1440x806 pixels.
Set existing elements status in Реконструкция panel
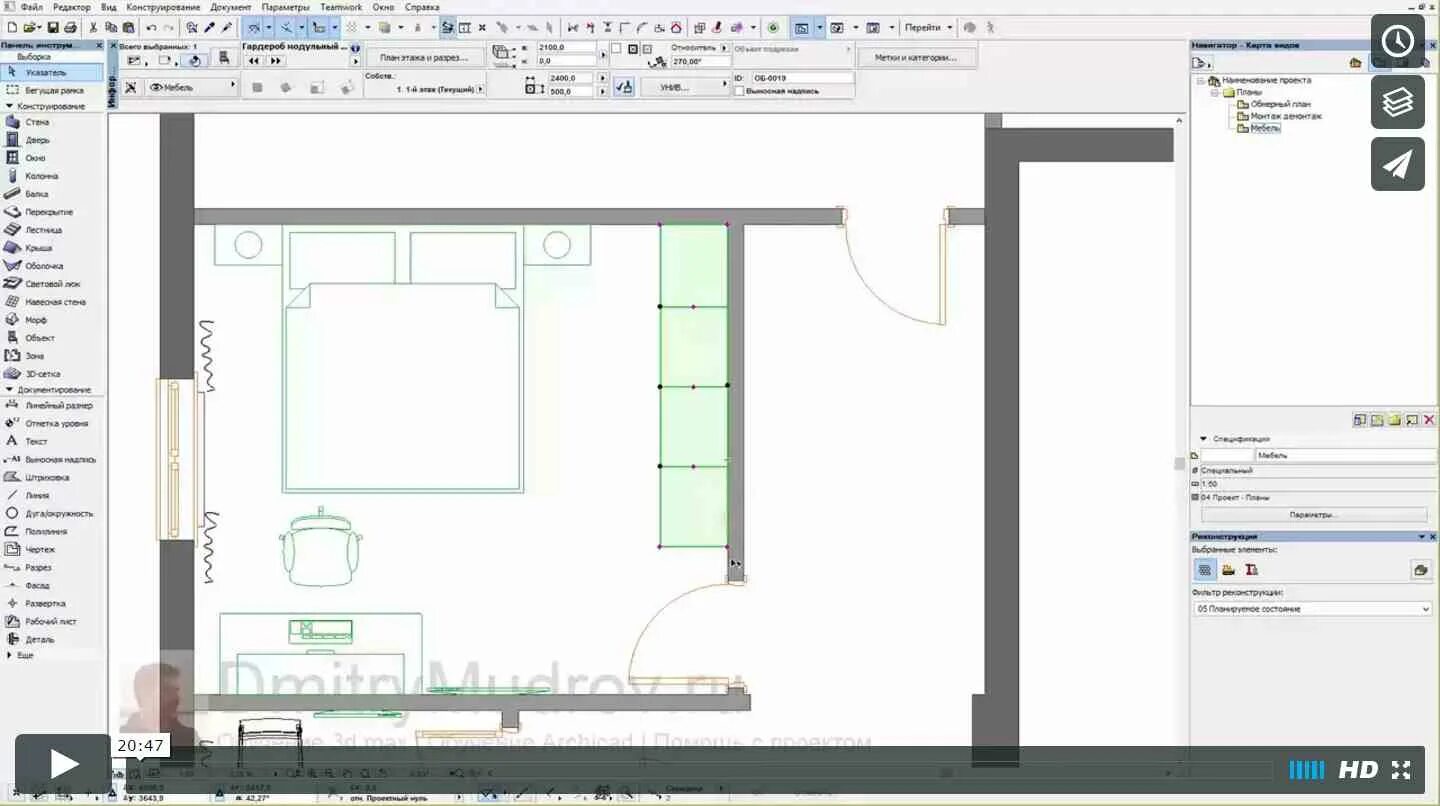pyautogui.click(x=1205, y=570)
